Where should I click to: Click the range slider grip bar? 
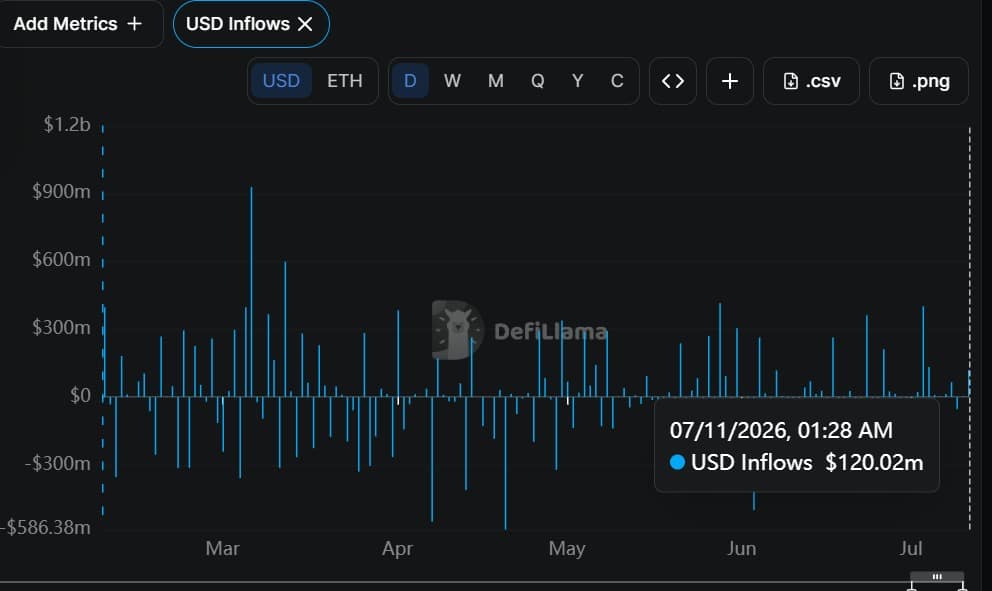(937, 576)
